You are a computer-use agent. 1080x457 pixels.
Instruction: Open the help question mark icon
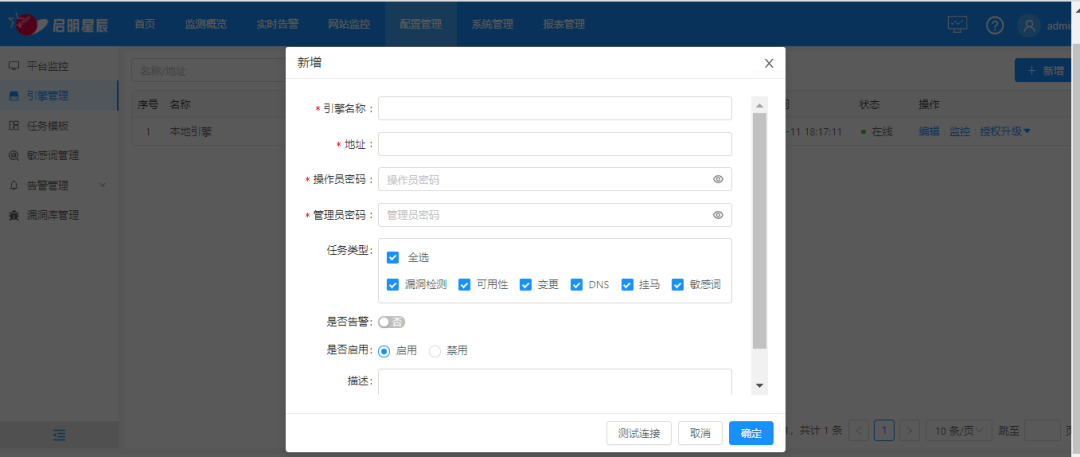pos(994,25)
